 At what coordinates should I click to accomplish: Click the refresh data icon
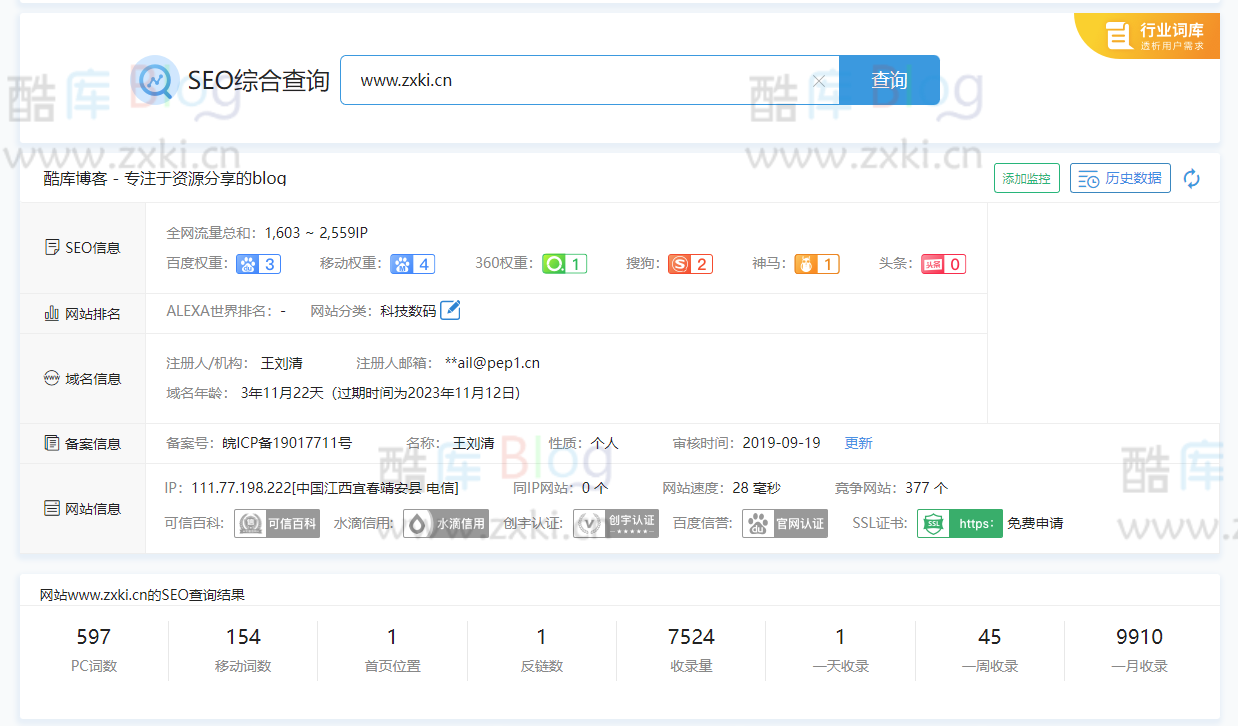point(1191,179)
